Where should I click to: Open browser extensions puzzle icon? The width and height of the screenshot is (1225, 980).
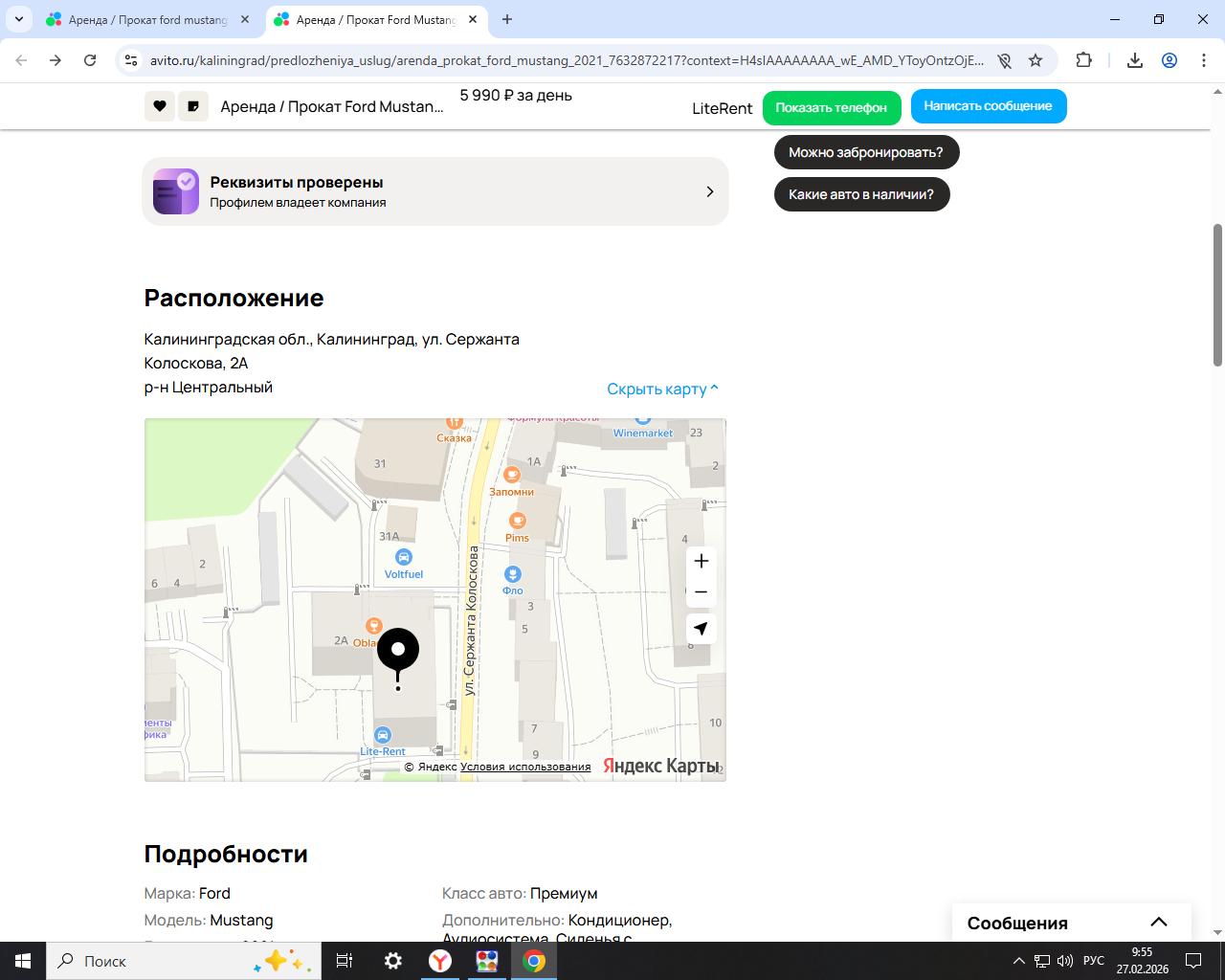[x=1083, y=60]
